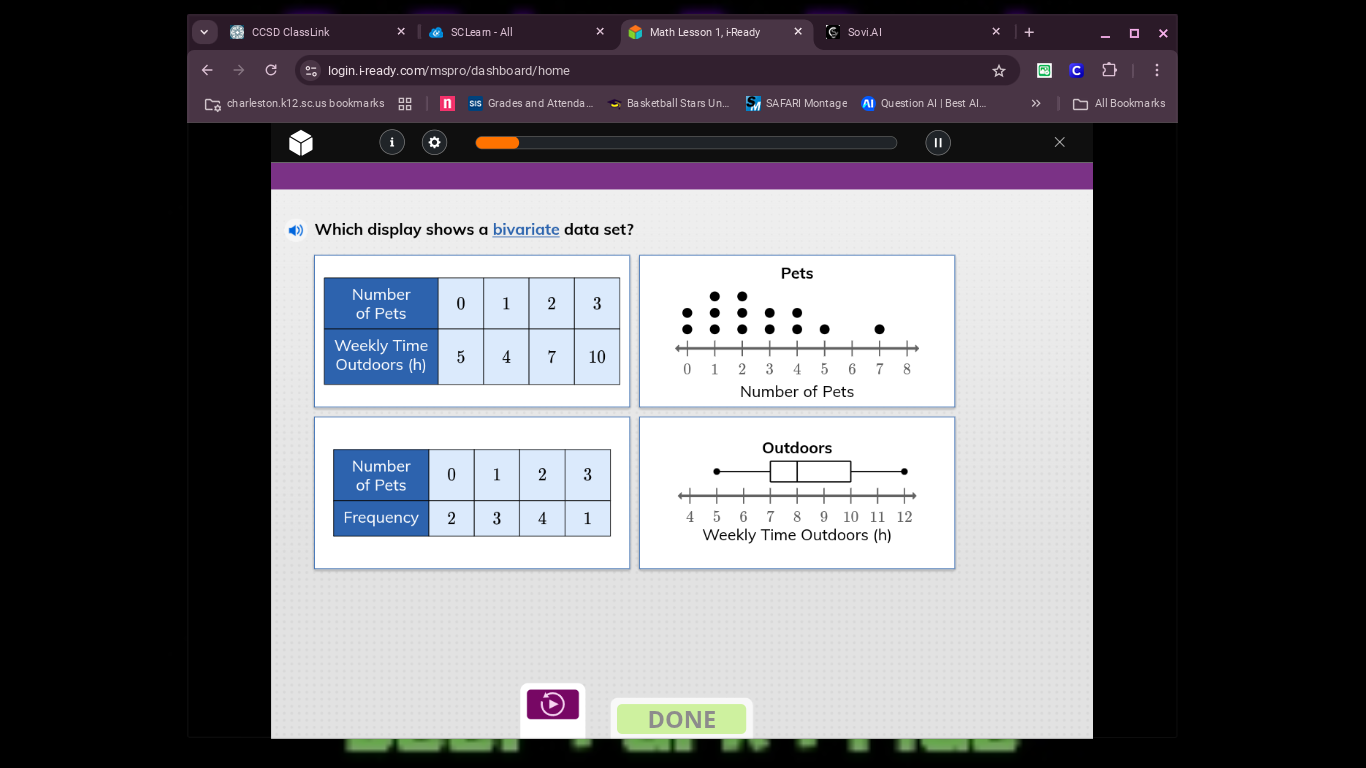Image resolution: width=1366 pixels, height=768 pixels.
Task: Select the Pets dot plot answer choice
Action: pyautogui.click(x=796, y=331)
